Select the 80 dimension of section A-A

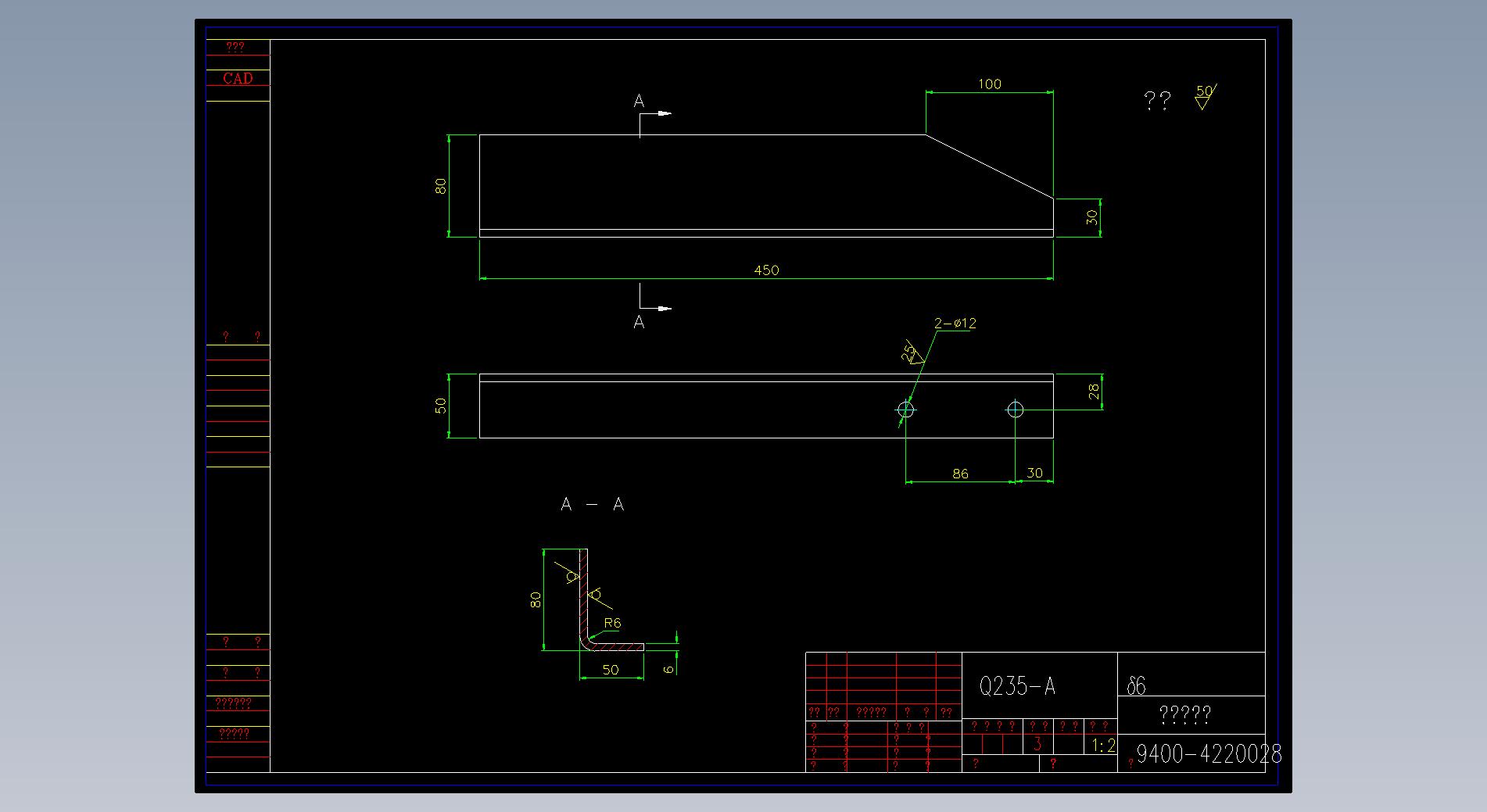click(536, 599)
